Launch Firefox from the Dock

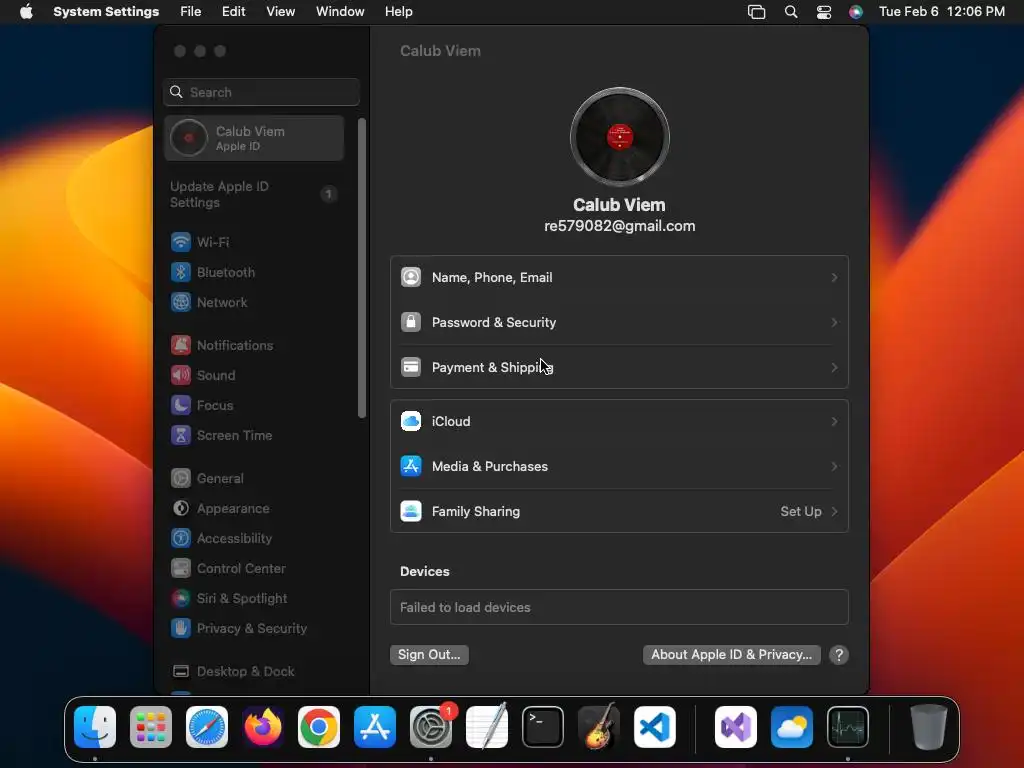pyautogui.click(x=263, y=727)
